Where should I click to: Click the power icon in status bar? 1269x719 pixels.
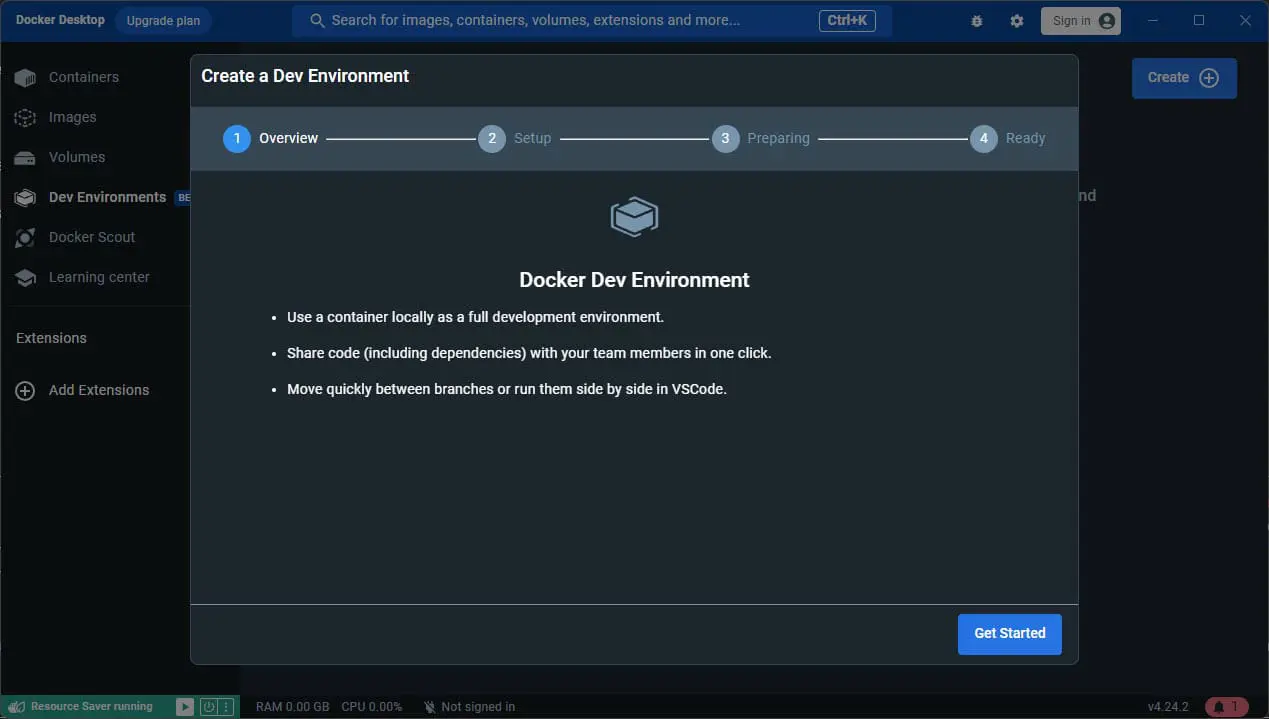point(209,707)
